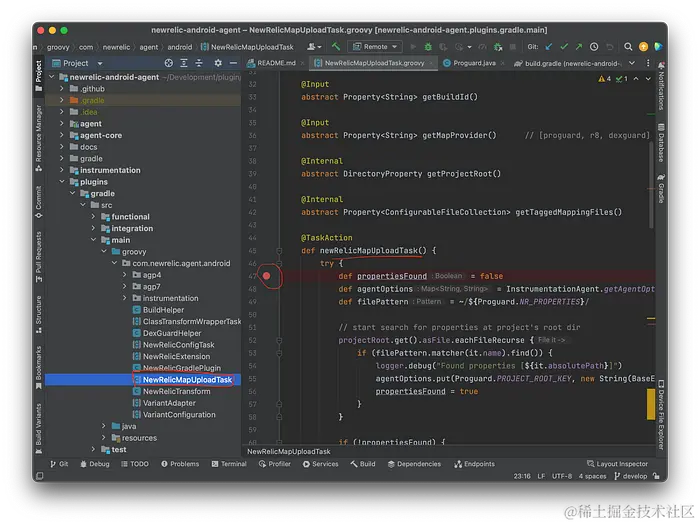The image size is (700, 525).
Task: Go to next highlighted error arrow
Action: (648, 79)
